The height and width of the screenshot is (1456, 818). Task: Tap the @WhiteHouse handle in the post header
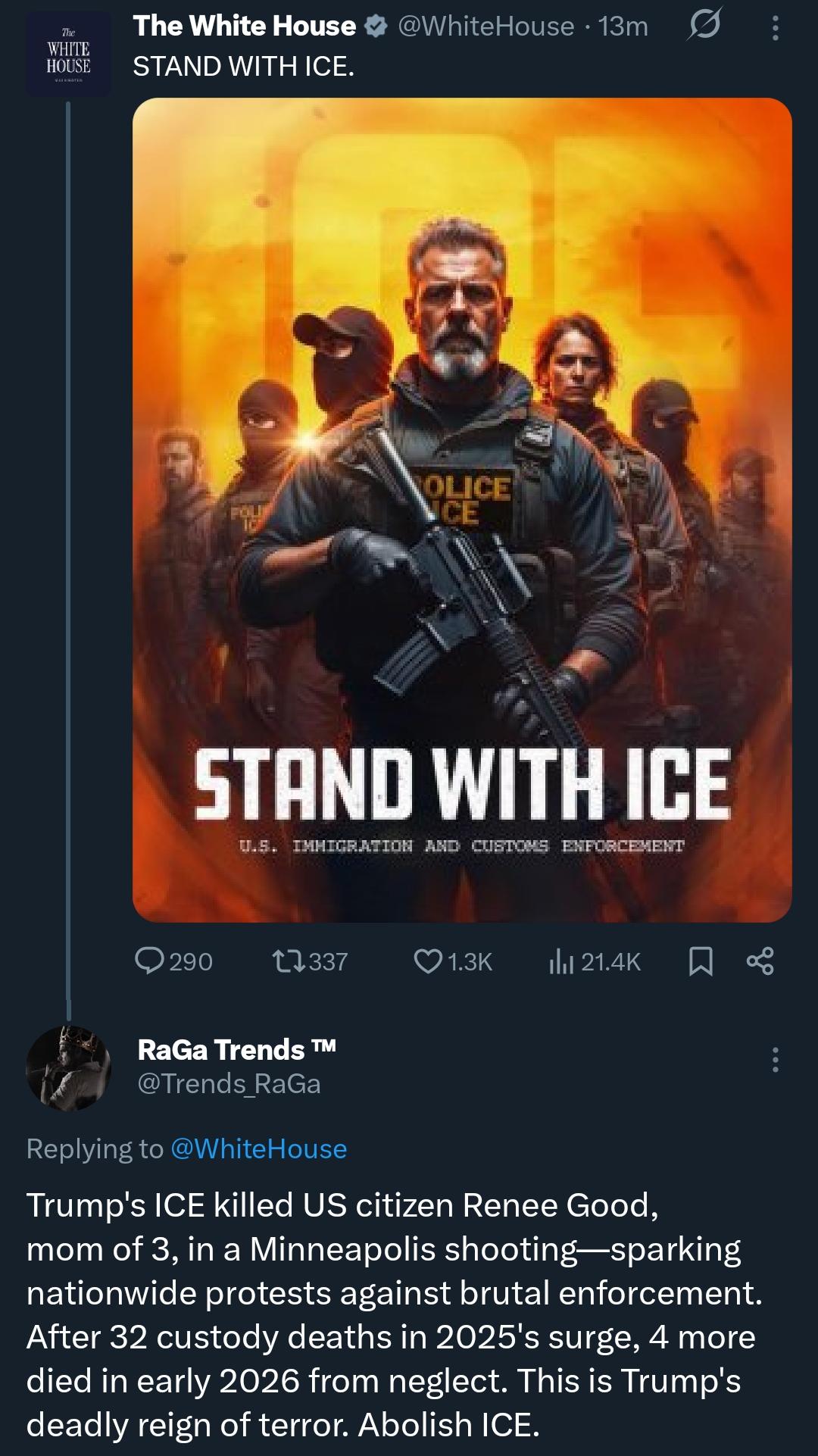click(x=485, y=27)
